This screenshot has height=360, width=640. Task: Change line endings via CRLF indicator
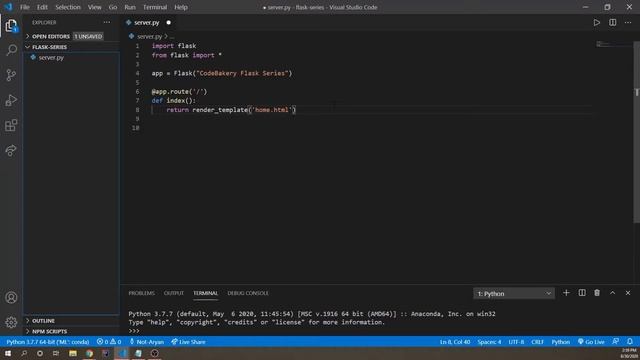pos(537,342)
